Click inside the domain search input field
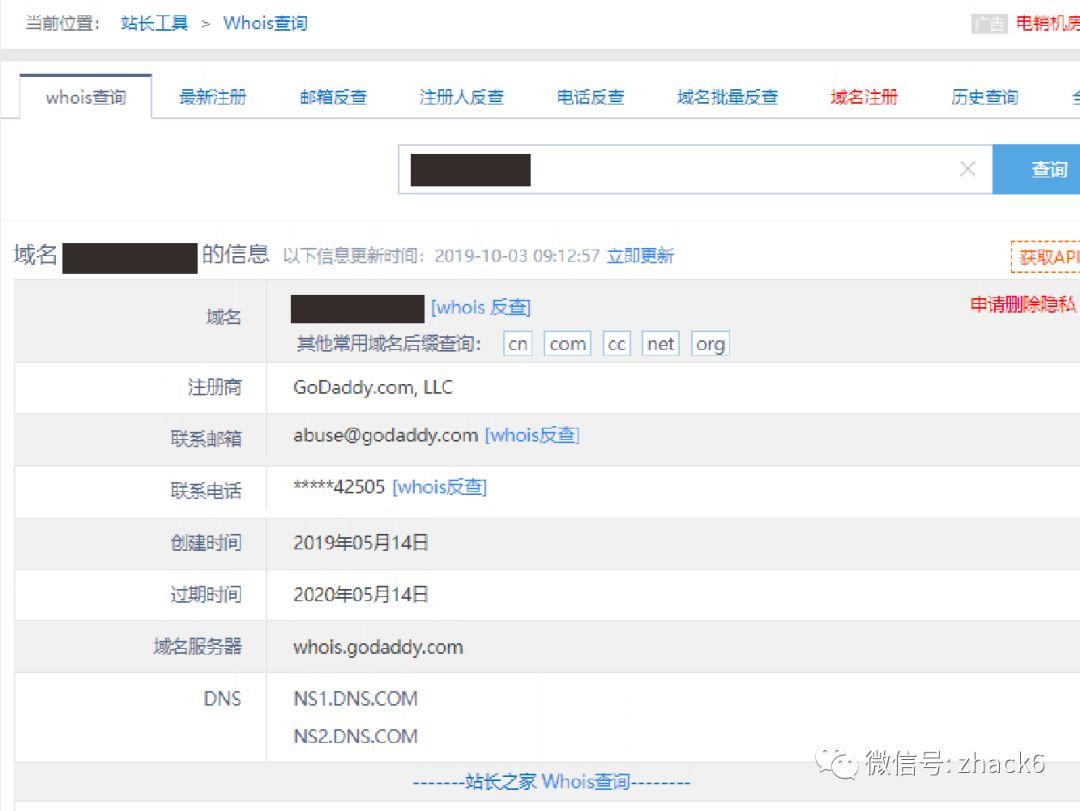The width and height of the screenshot is (1080, 811). click(700, 169)
